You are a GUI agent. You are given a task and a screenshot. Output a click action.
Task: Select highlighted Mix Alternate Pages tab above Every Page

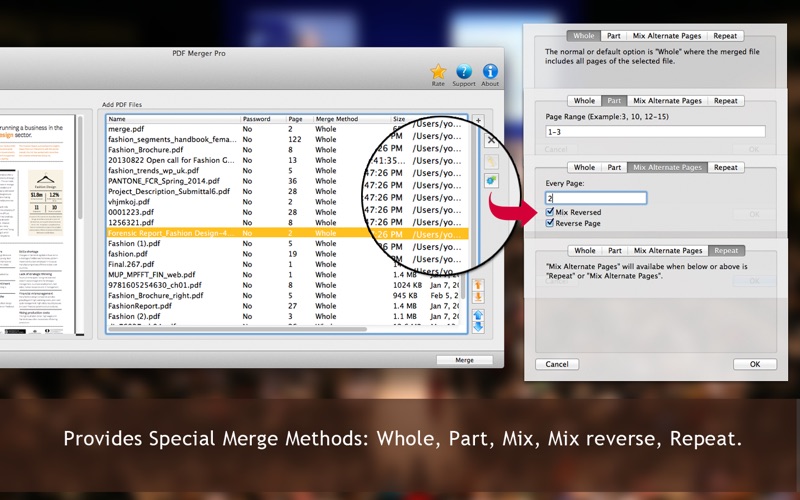(x=667, y=167)
